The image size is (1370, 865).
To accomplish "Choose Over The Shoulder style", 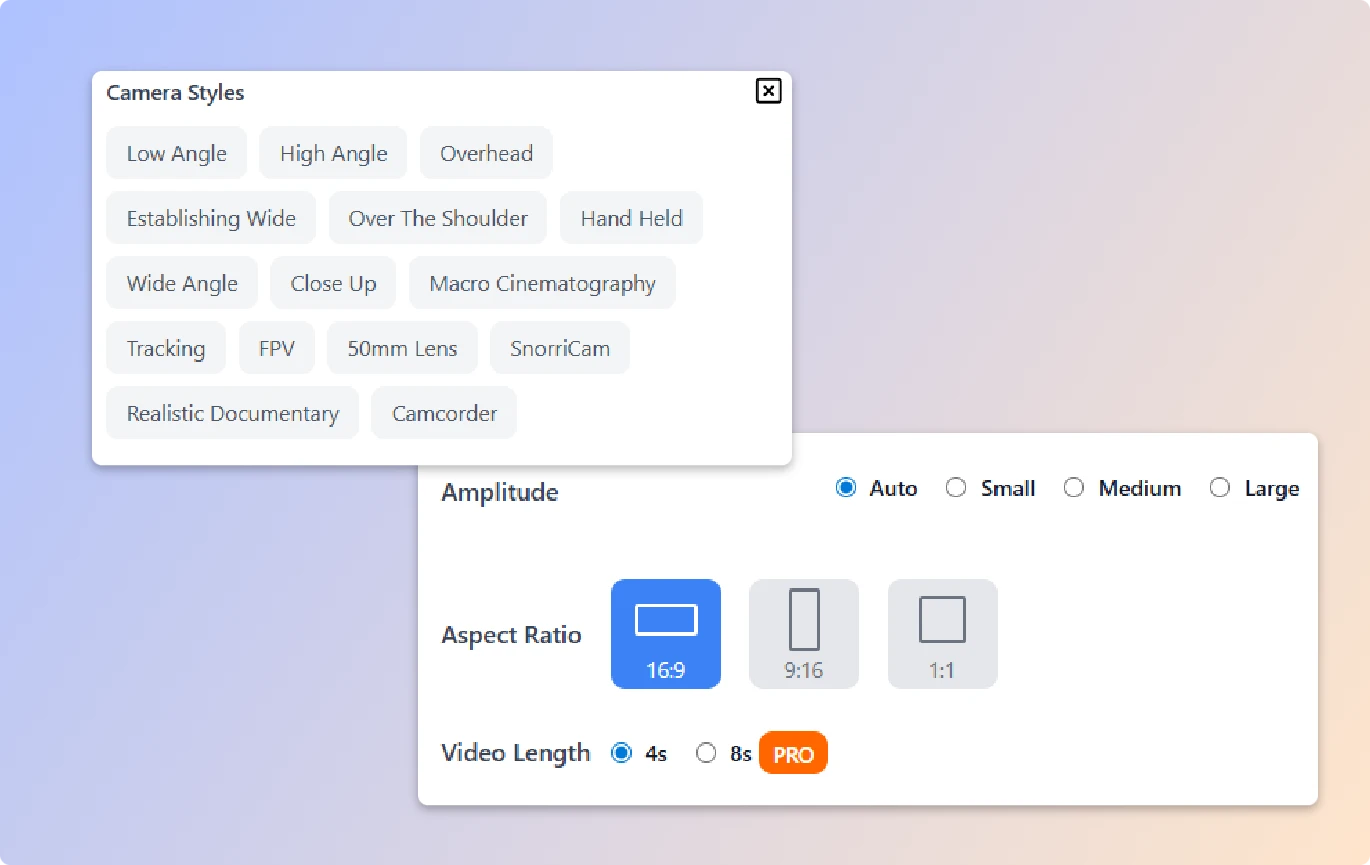I will [x=438, y=218].
